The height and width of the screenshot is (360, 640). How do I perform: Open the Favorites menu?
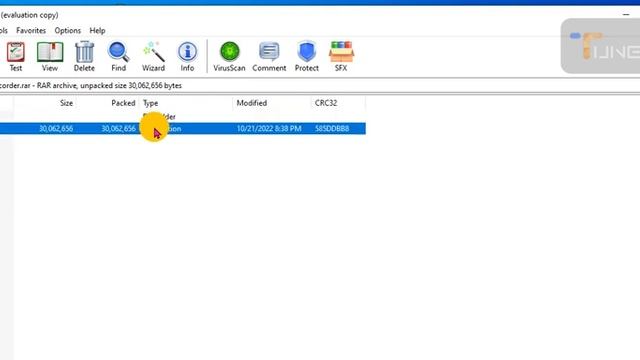click(31, 31)
